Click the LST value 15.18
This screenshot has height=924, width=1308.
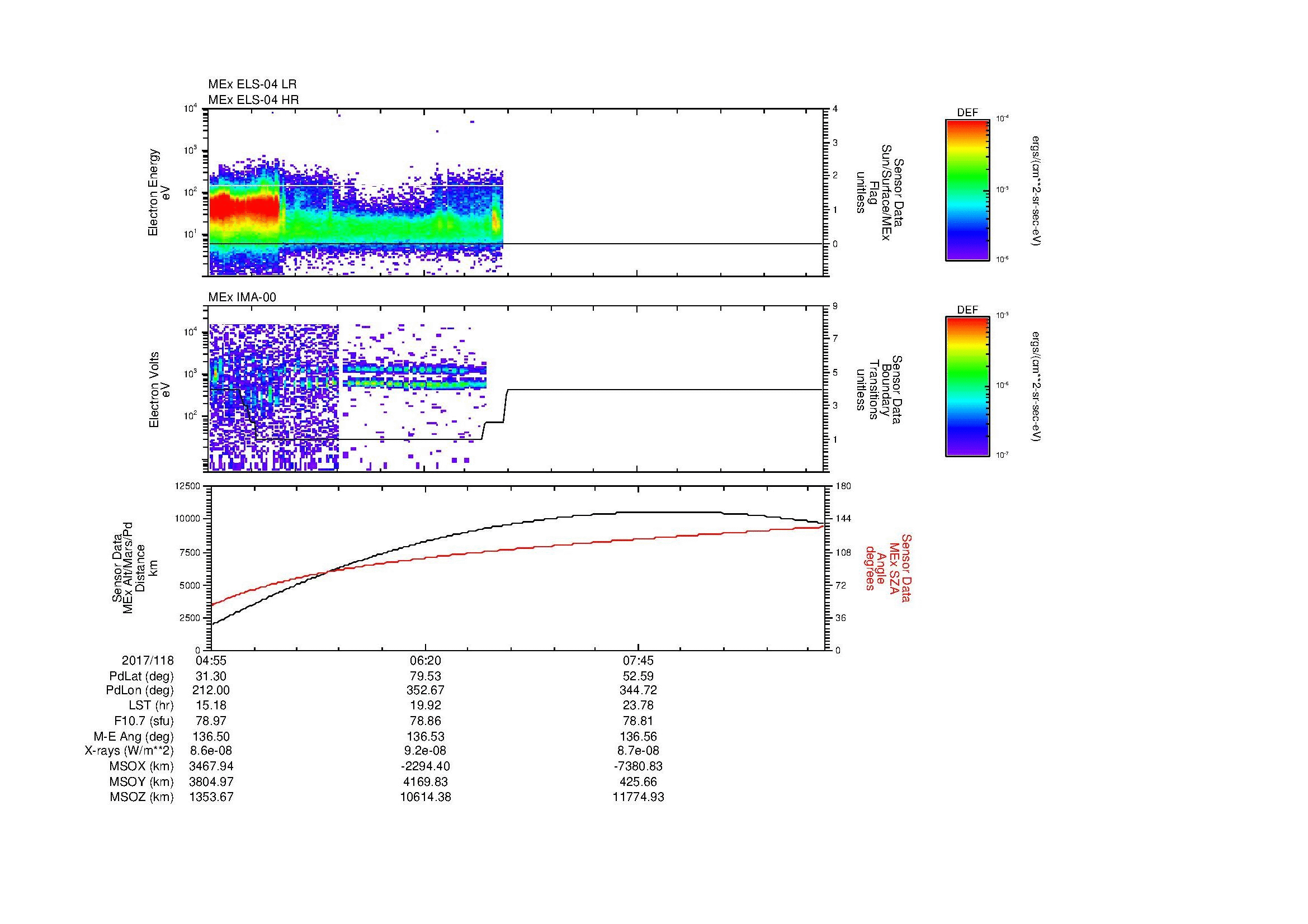point(211,705)
